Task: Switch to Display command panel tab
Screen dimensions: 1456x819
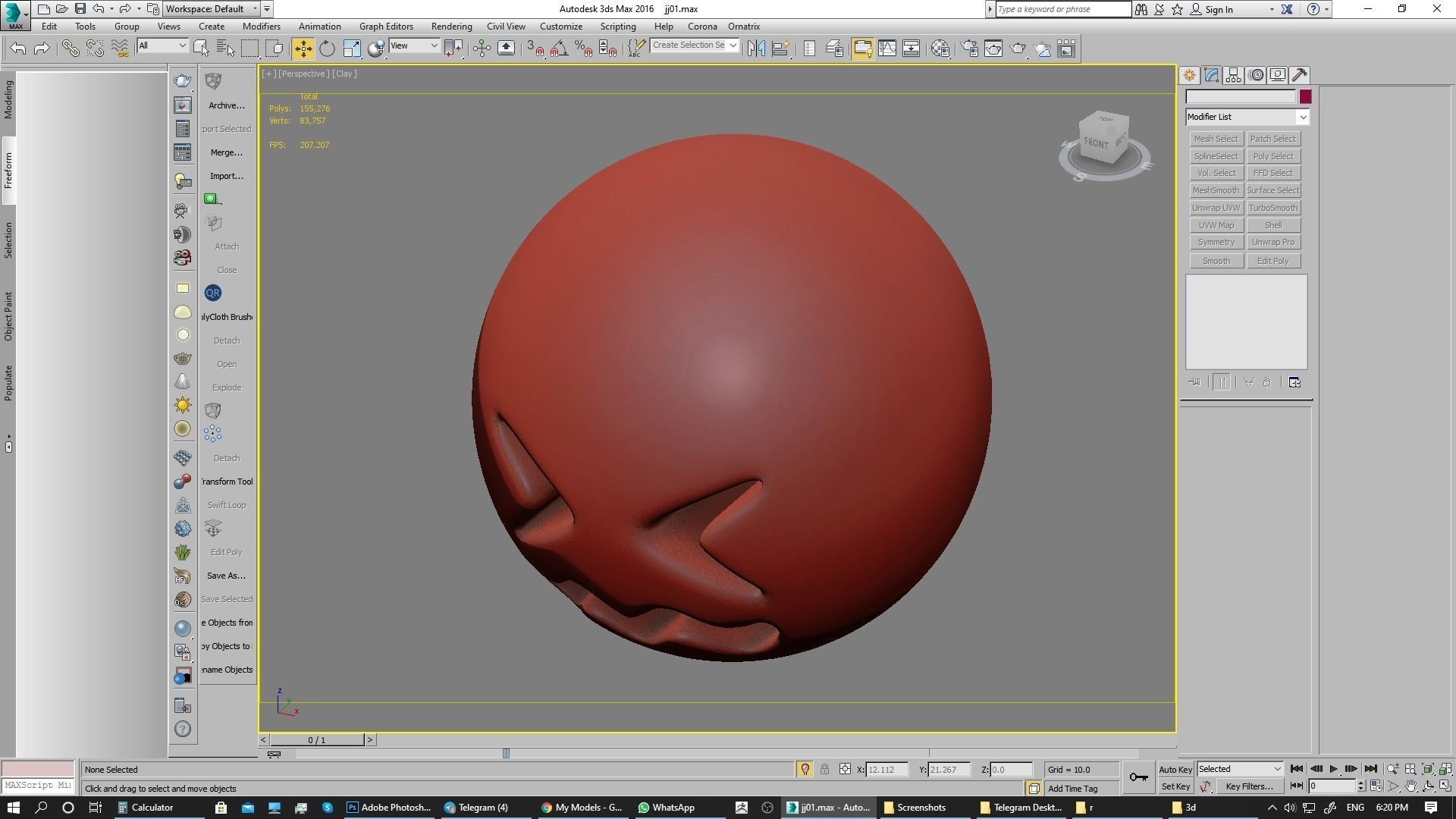Action: point(1278,75)
